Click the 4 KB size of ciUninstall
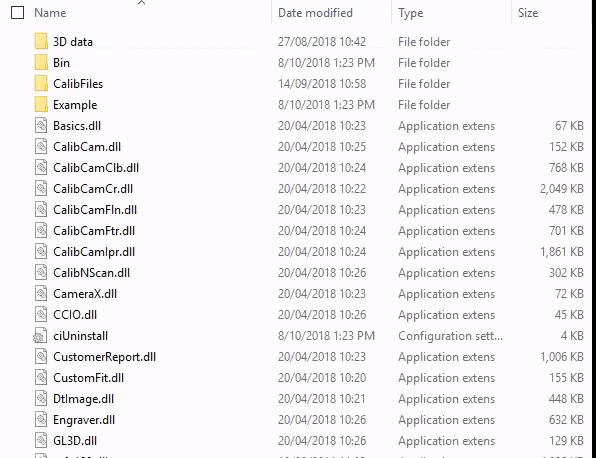This screenshot has width=596, height=458. click(x=572, y=336)
